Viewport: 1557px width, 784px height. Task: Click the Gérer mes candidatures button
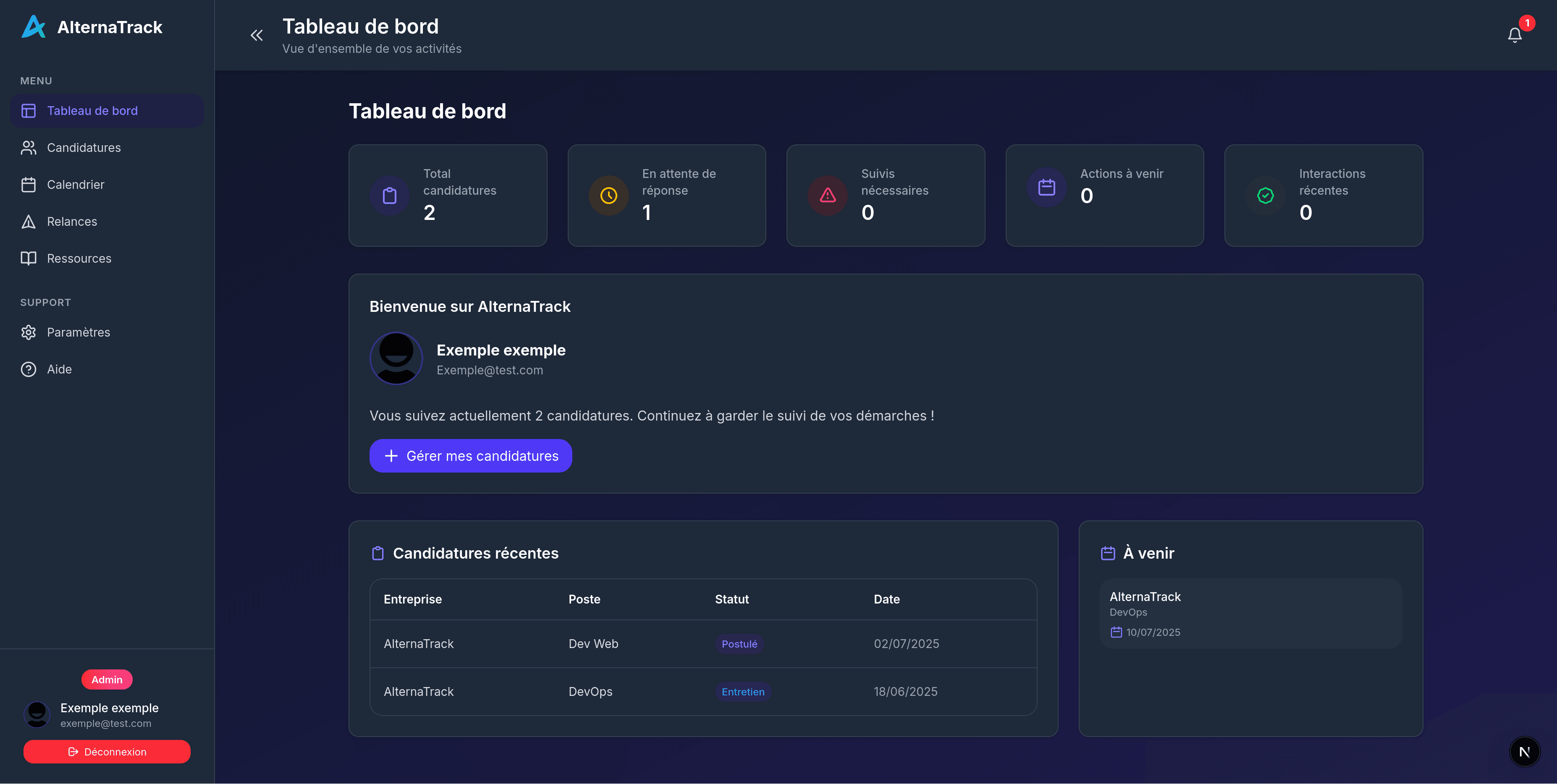[470, 455]
